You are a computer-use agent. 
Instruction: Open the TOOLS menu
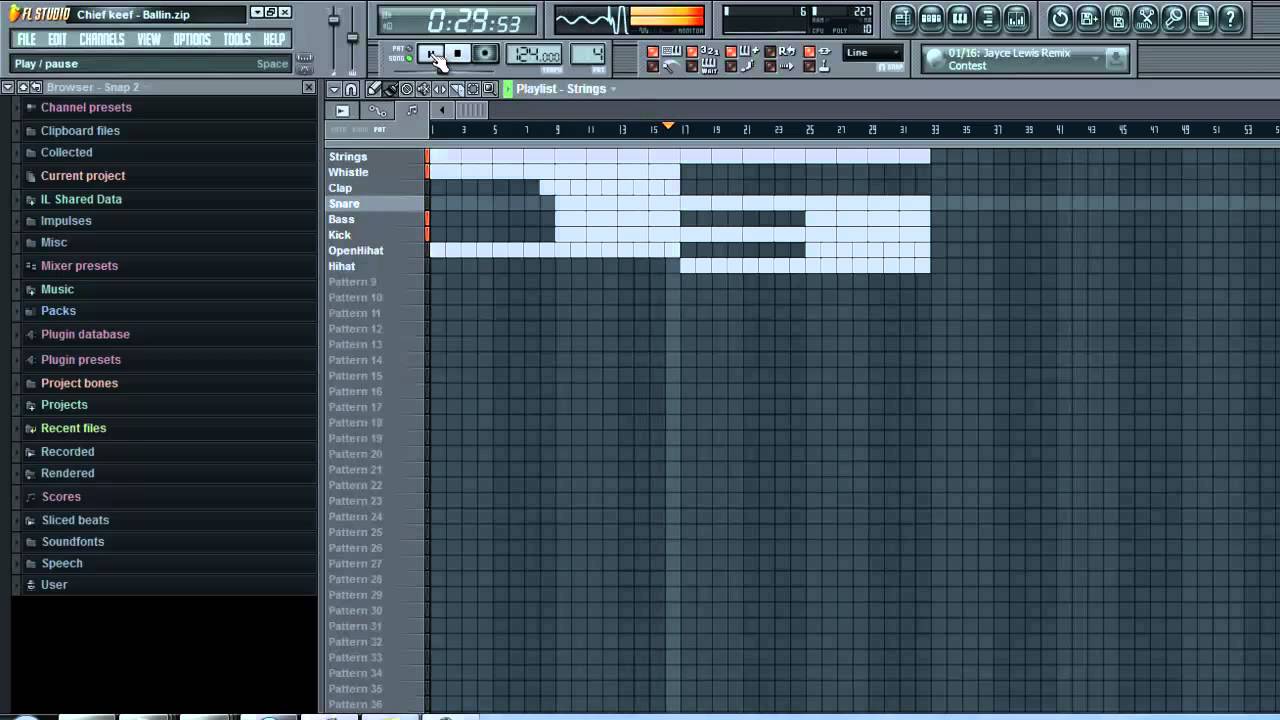(237, 39)
